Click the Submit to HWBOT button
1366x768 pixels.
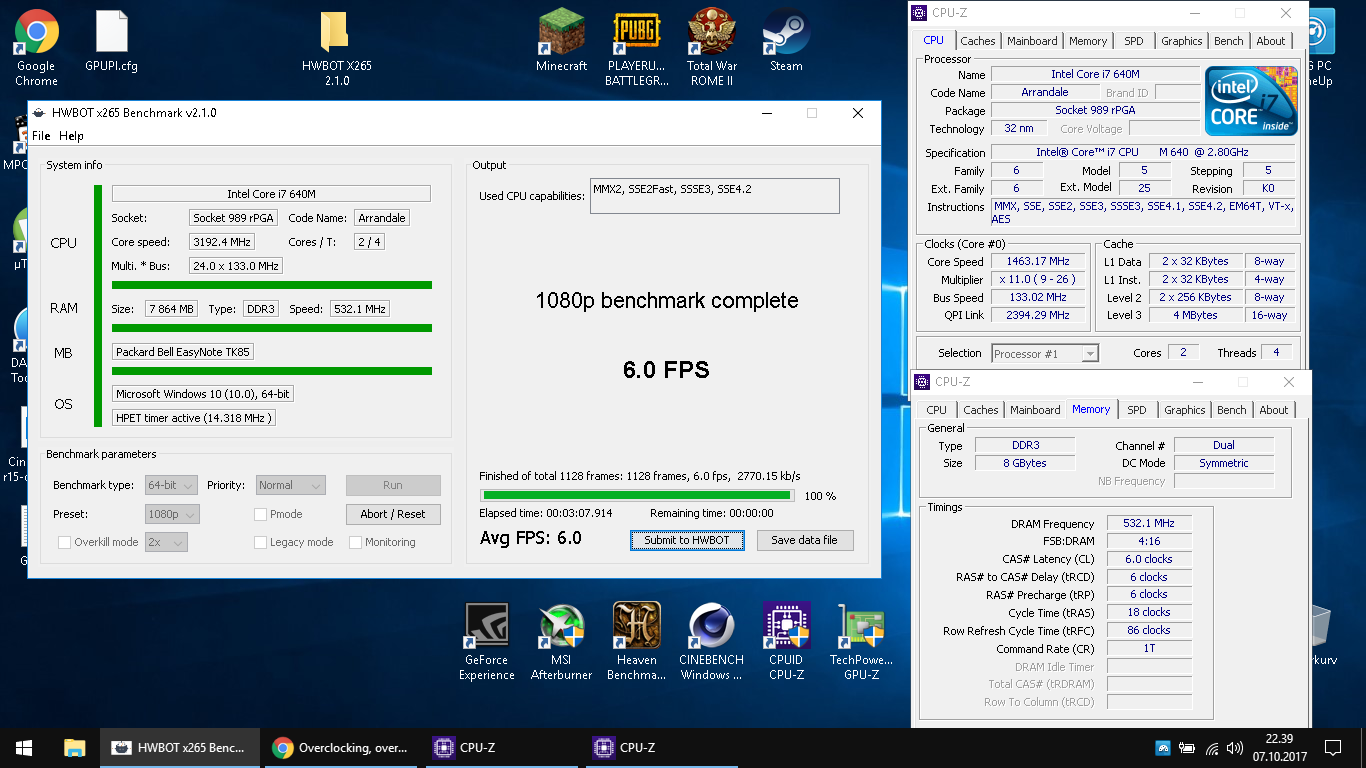[x=687, y=540]
